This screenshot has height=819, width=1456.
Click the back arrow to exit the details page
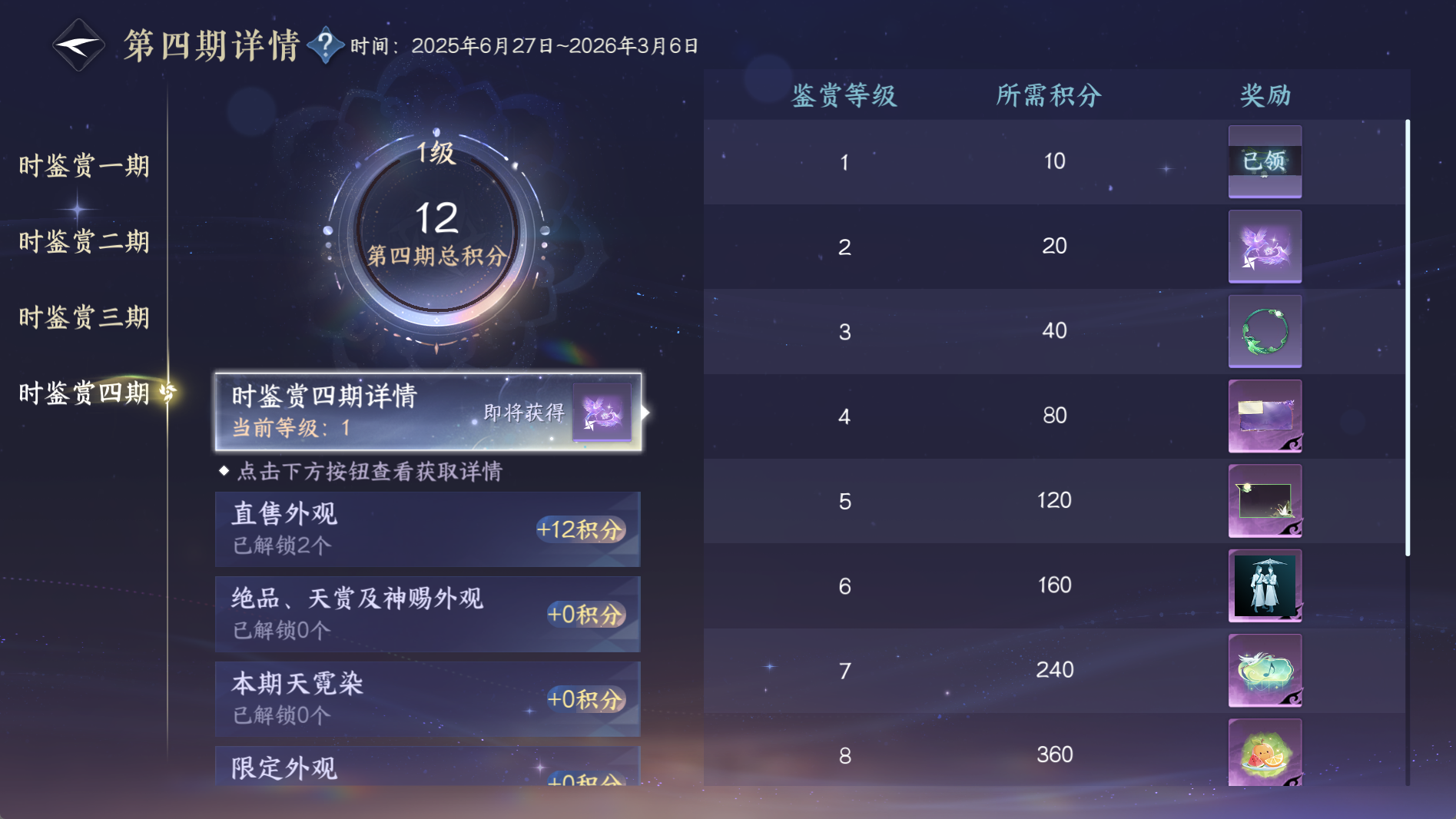77,45
